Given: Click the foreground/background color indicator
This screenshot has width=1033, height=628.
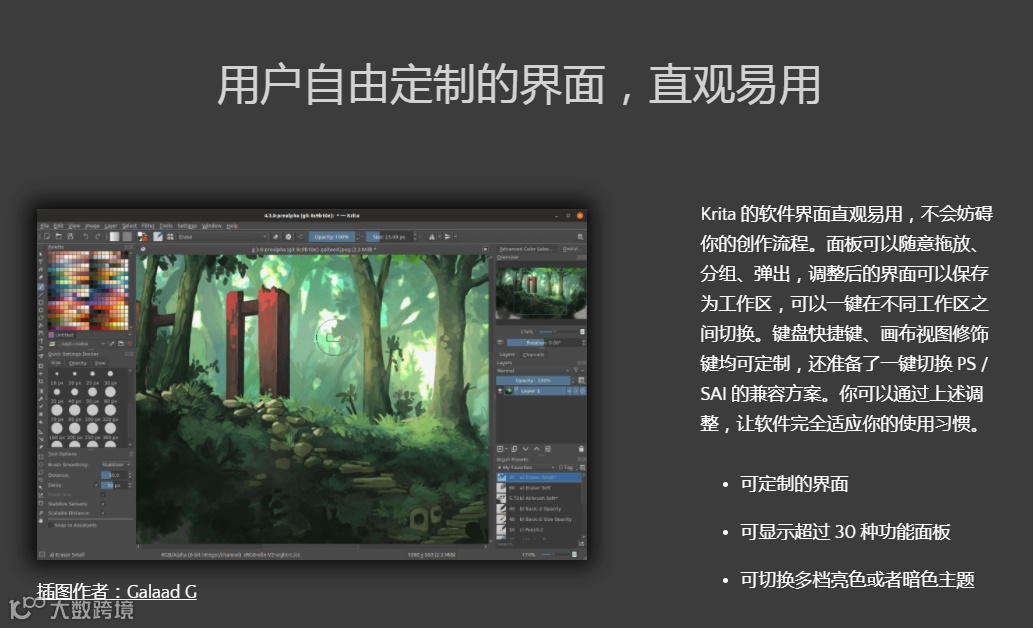Looking at the screenshot, I should 142,237.
